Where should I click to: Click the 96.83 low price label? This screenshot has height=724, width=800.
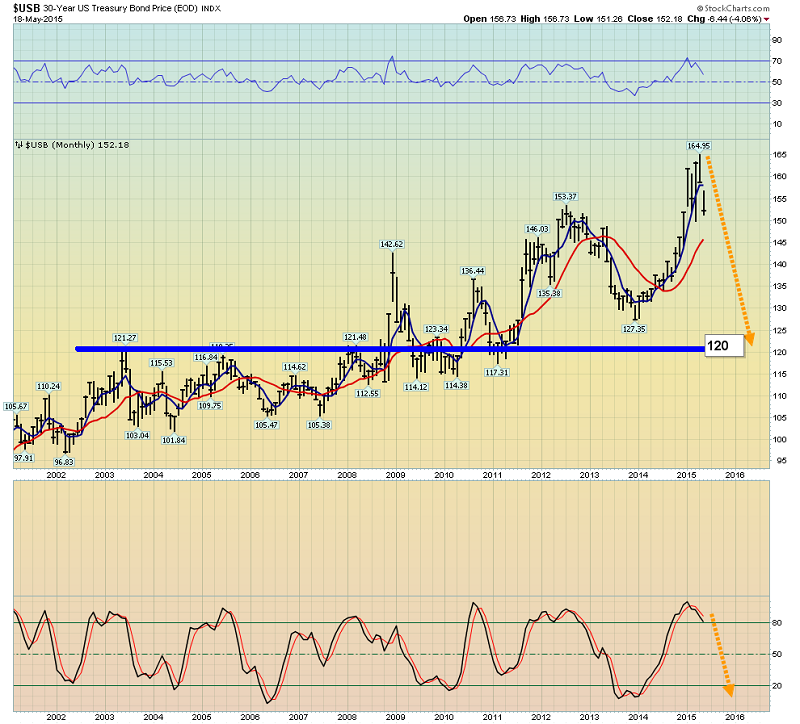click(x=66, y=462)
